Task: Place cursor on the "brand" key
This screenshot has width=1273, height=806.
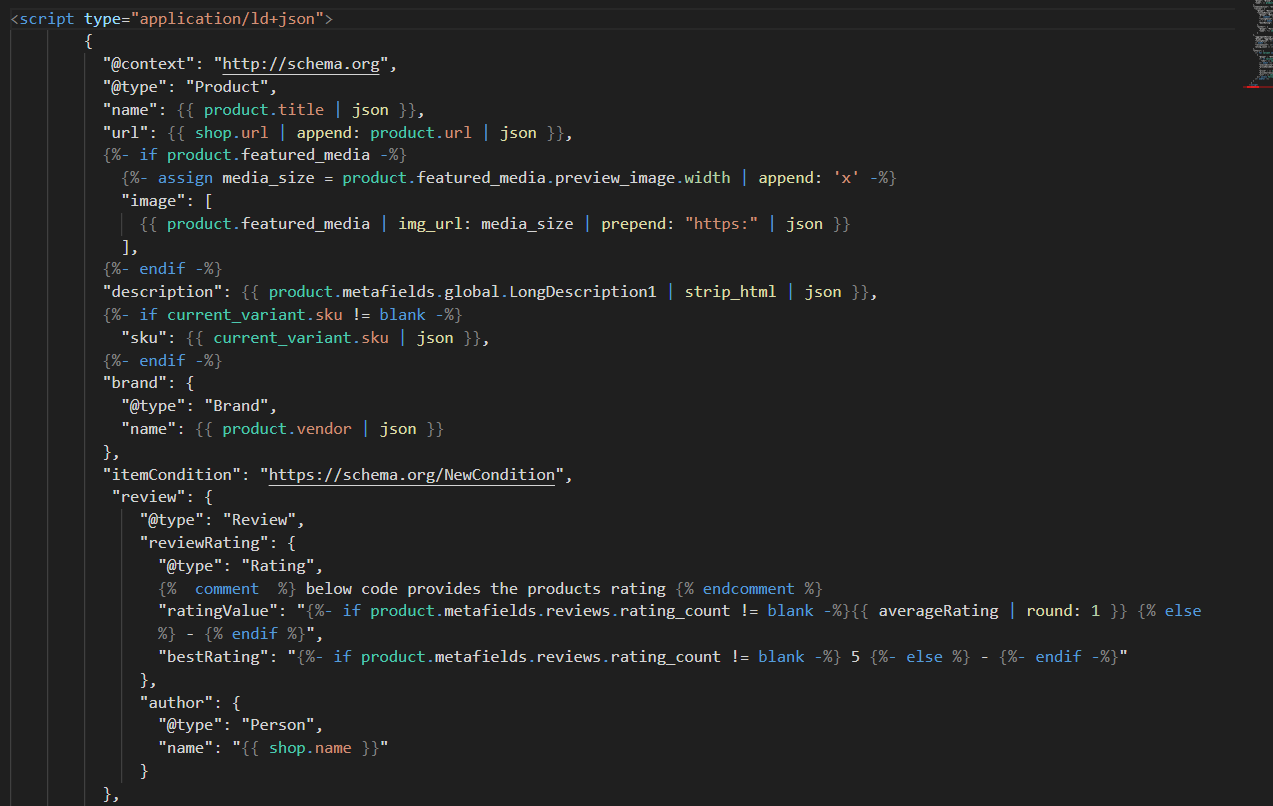Action: point(131,383)
